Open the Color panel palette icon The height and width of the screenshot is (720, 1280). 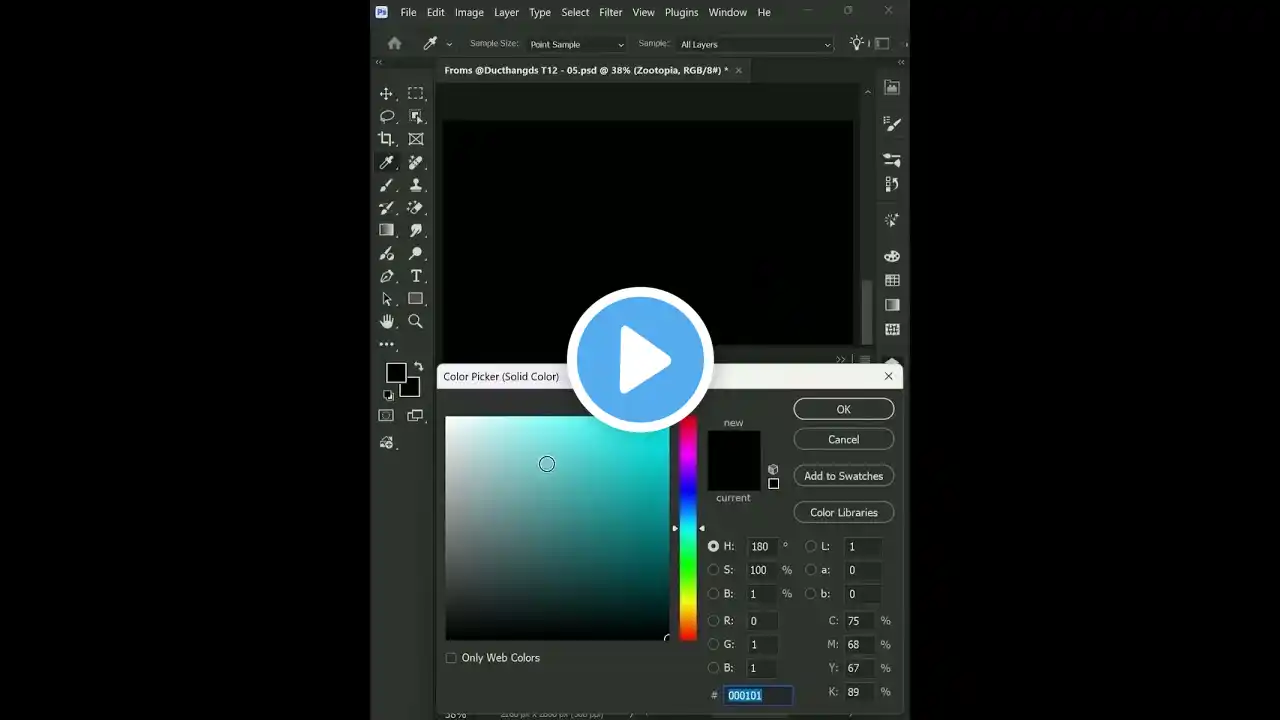[892, 256]
